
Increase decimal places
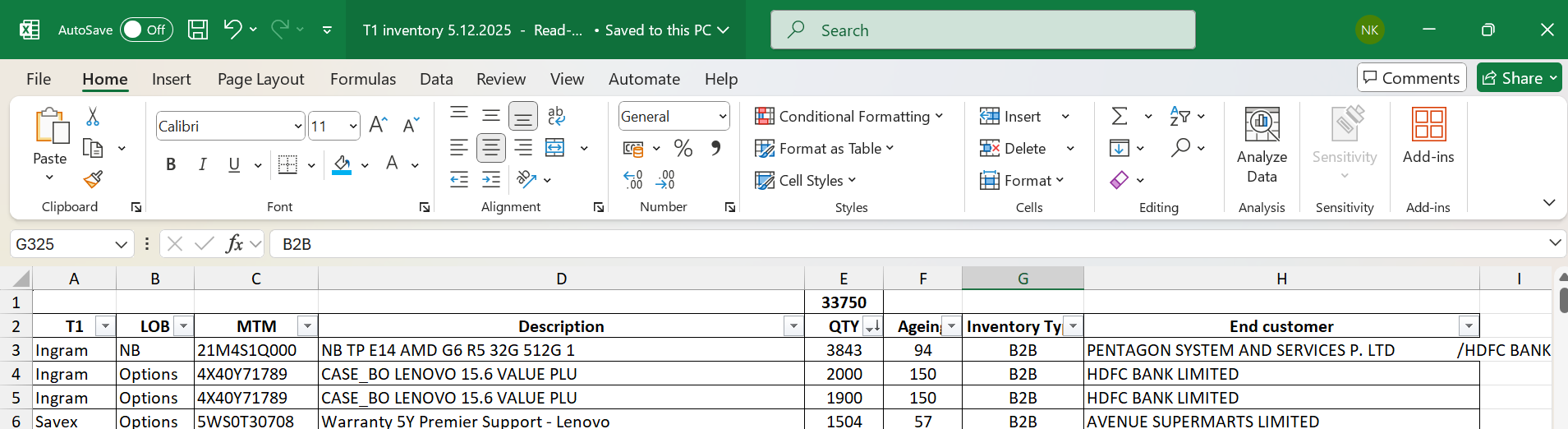tap(632, 179)
